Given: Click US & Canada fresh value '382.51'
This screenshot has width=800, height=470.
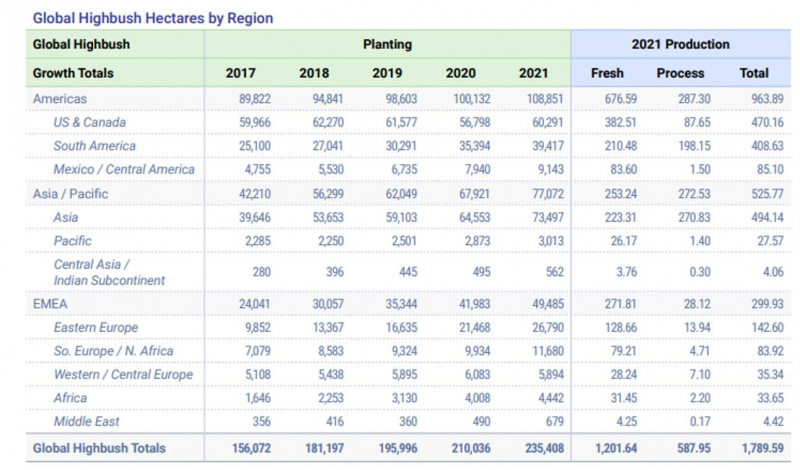Looking at the screenshot, I should (621, 122).
